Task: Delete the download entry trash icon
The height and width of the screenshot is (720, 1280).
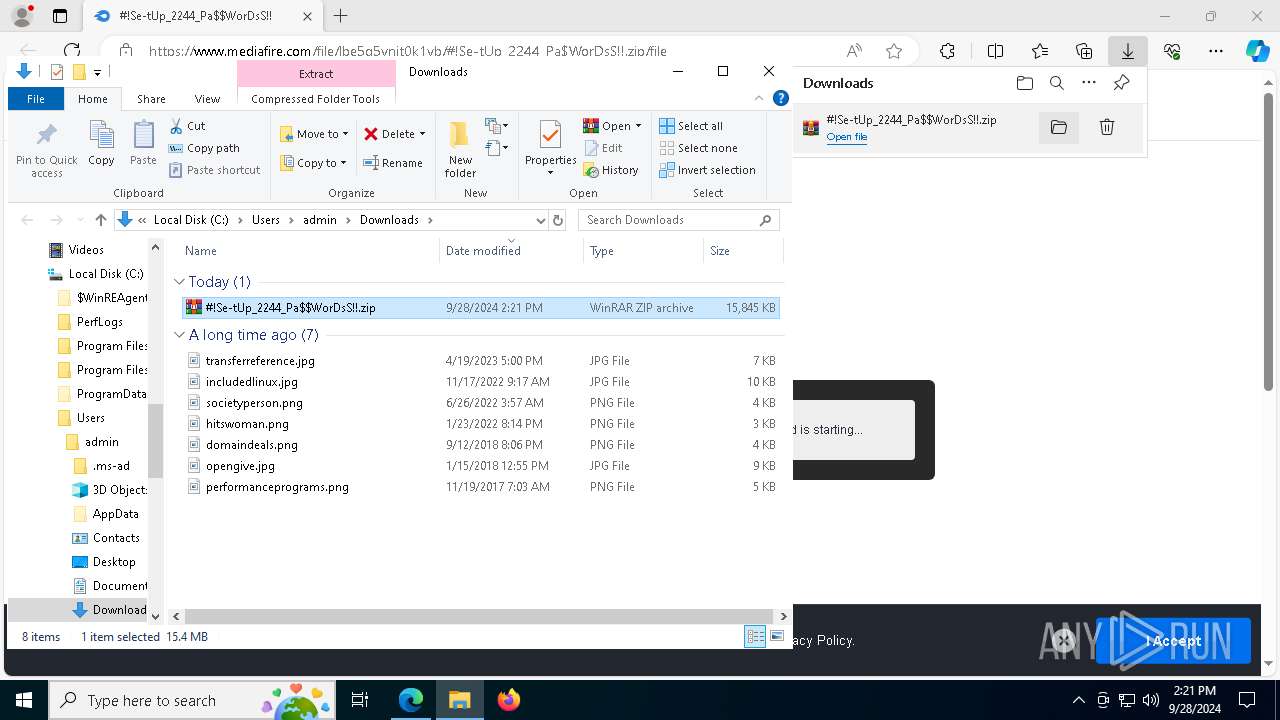Action: click(x=1107, y=127)
